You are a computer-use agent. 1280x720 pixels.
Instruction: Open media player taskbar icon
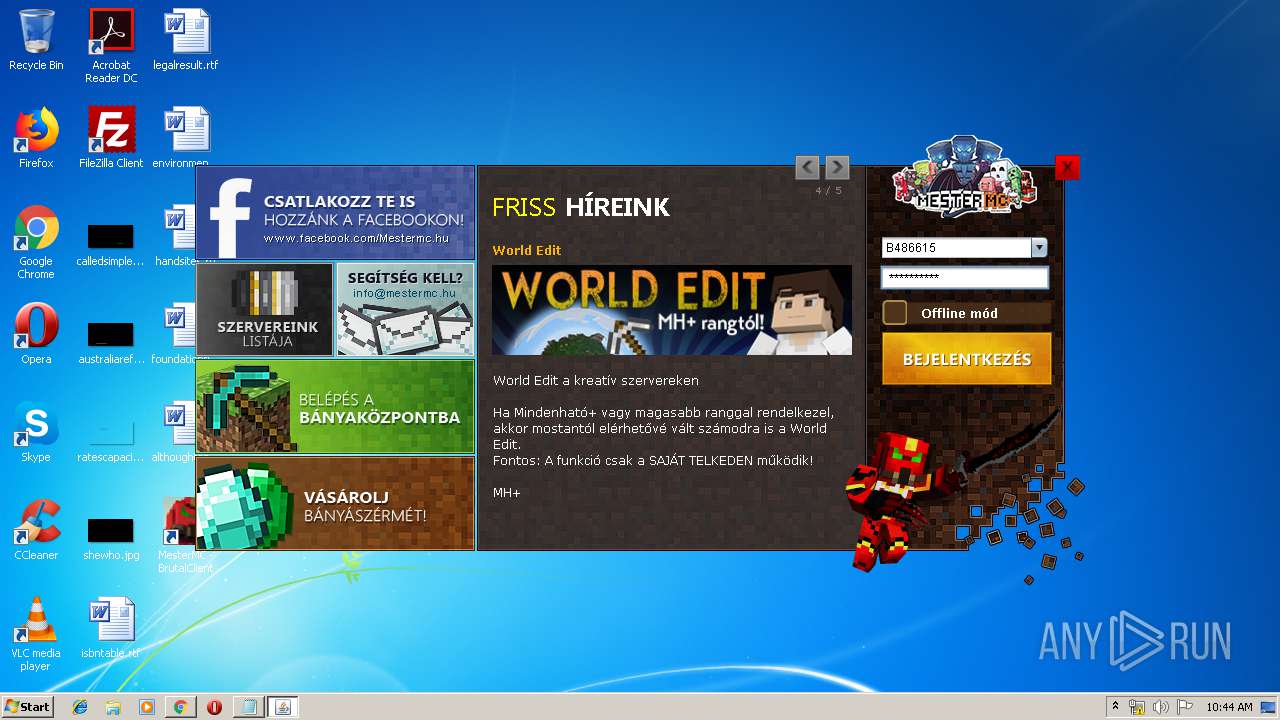(147, 707)
